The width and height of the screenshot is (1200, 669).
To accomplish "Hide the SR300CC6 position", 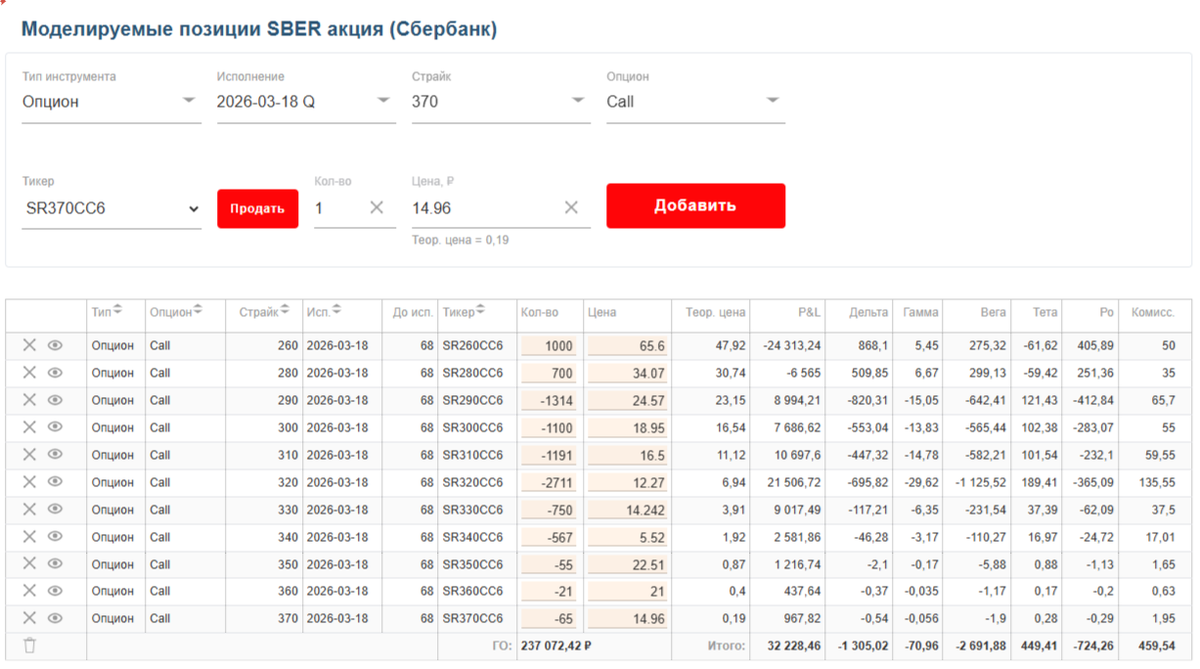I will pyautogui.click(x=55, y=427).
